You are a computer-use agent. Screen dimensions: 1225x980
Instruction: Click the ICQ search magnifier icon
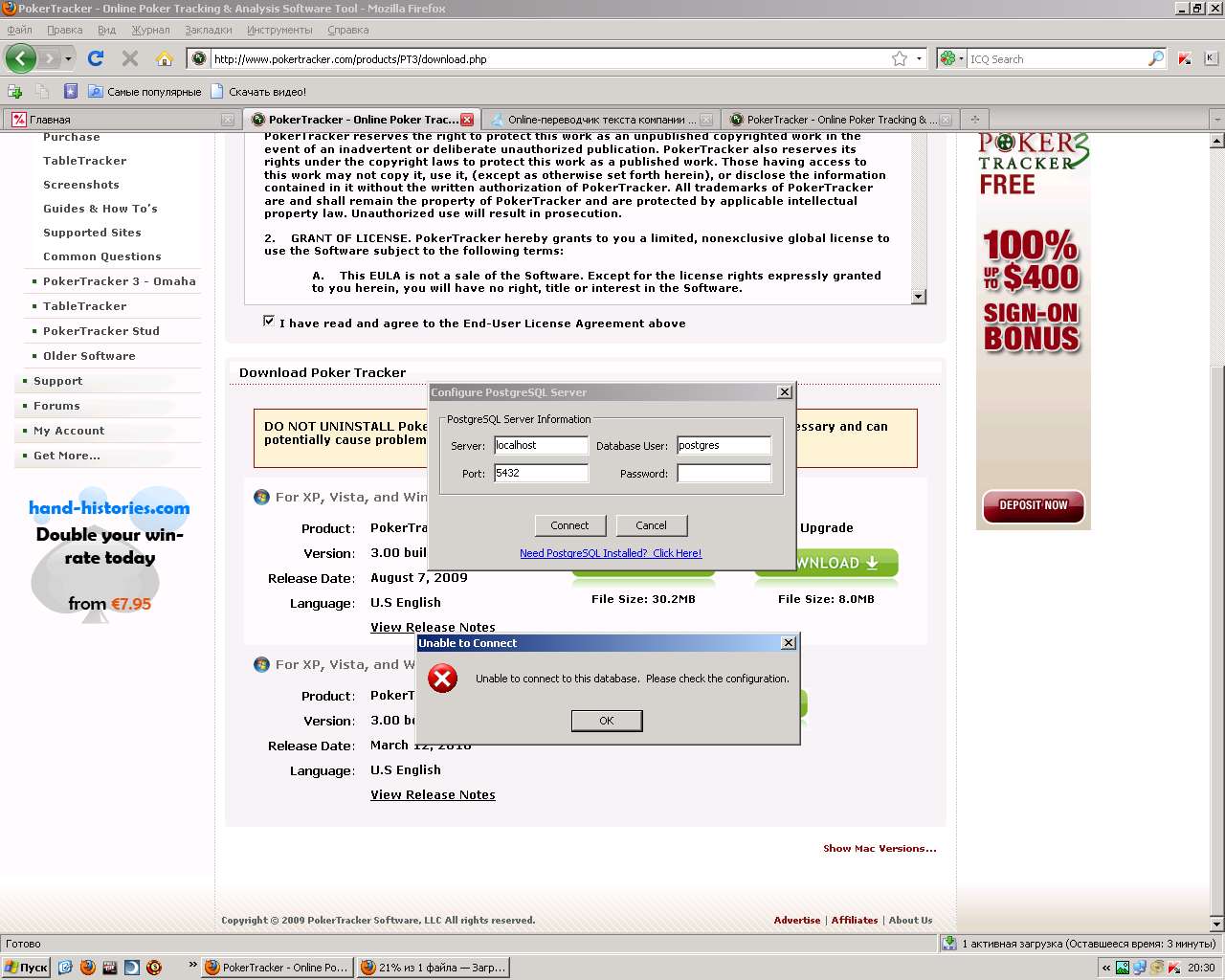click(x=1156, y=58)
